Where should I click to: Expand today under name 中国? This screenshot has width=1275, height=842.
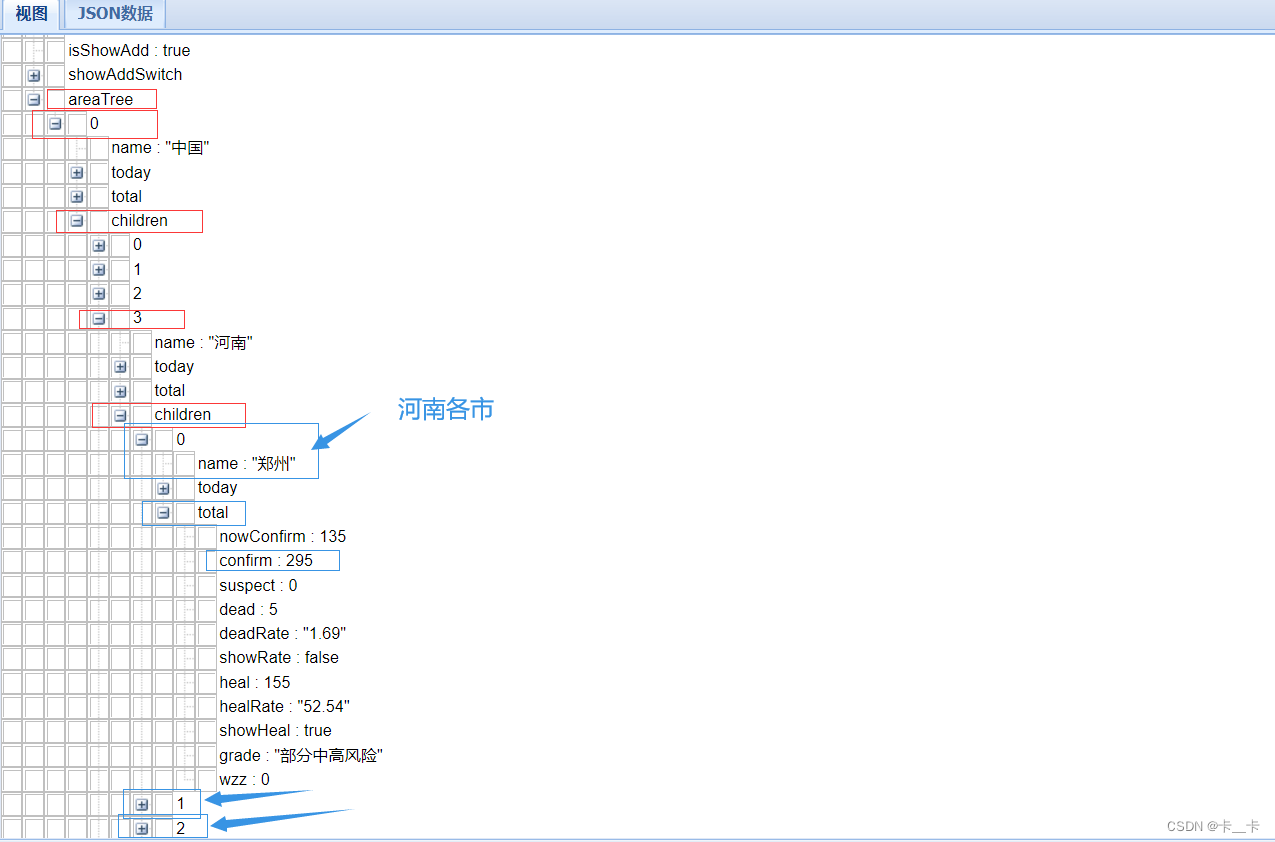77,172
